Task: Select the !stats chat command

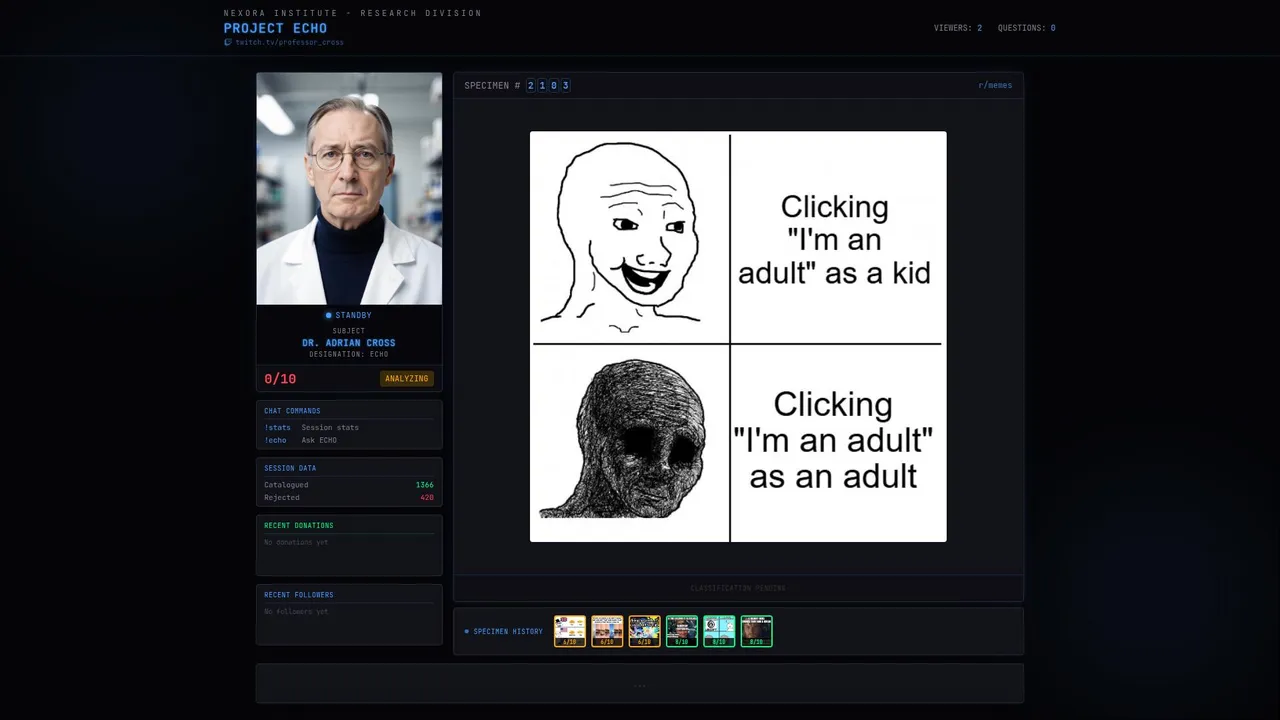Action: click(x=278, y=428)
